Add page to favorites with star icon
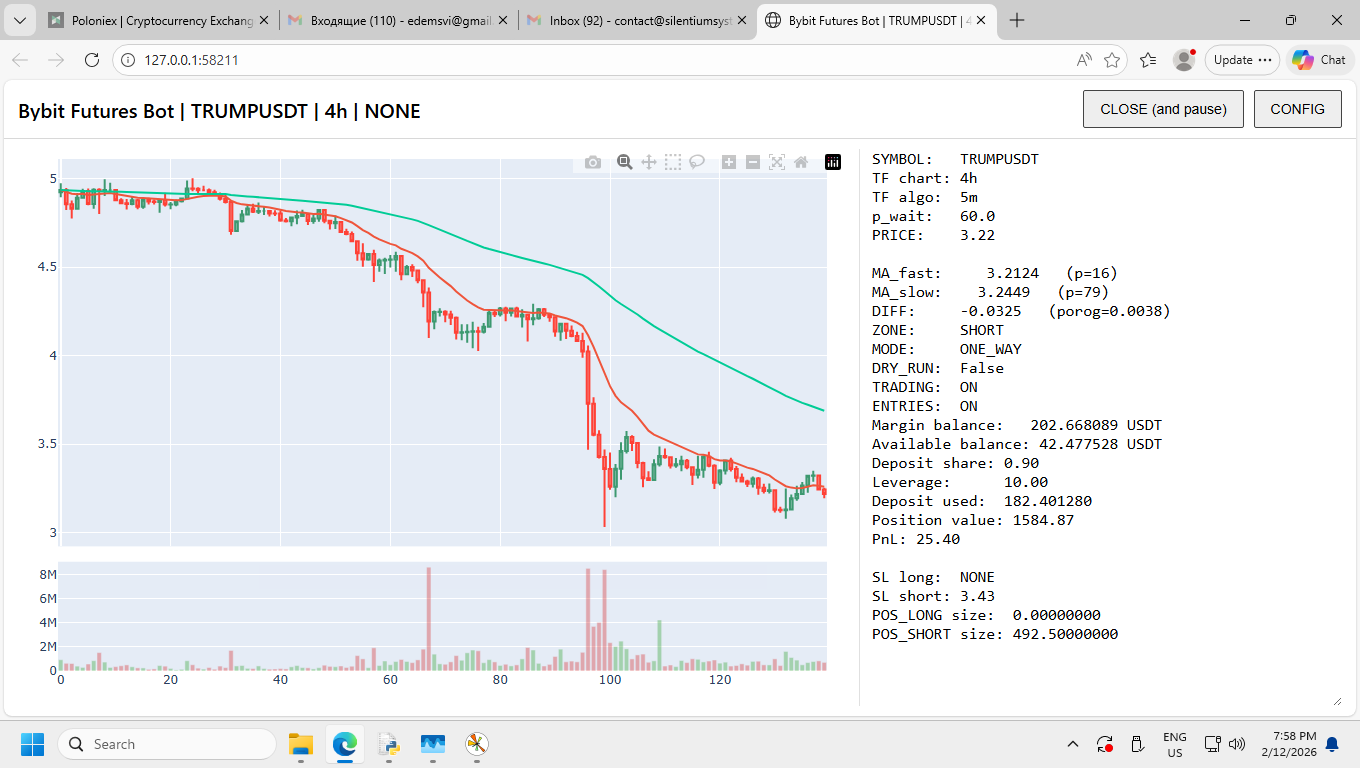 click(x=1112, y=60)
